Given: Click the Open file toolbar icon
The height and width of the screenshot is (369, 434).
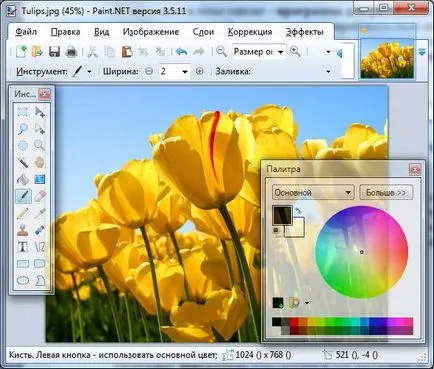Looking at the screenshot, I should click(x=37, y=52).
